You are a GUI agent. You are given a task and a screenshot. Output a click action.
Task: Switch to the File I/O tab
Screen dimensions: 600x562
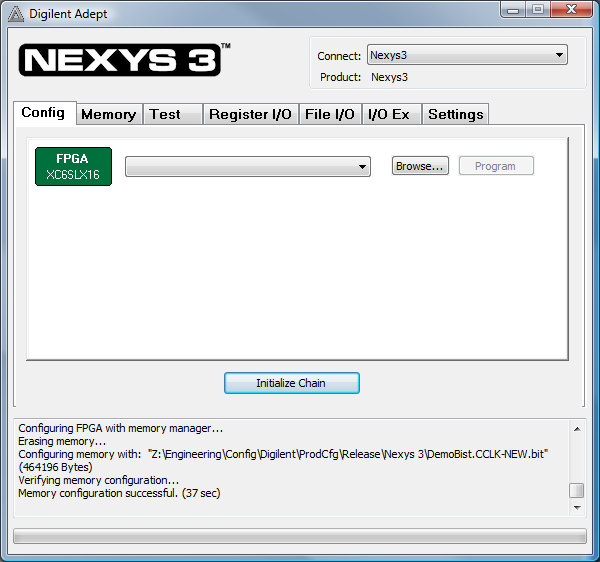[330, 114]
